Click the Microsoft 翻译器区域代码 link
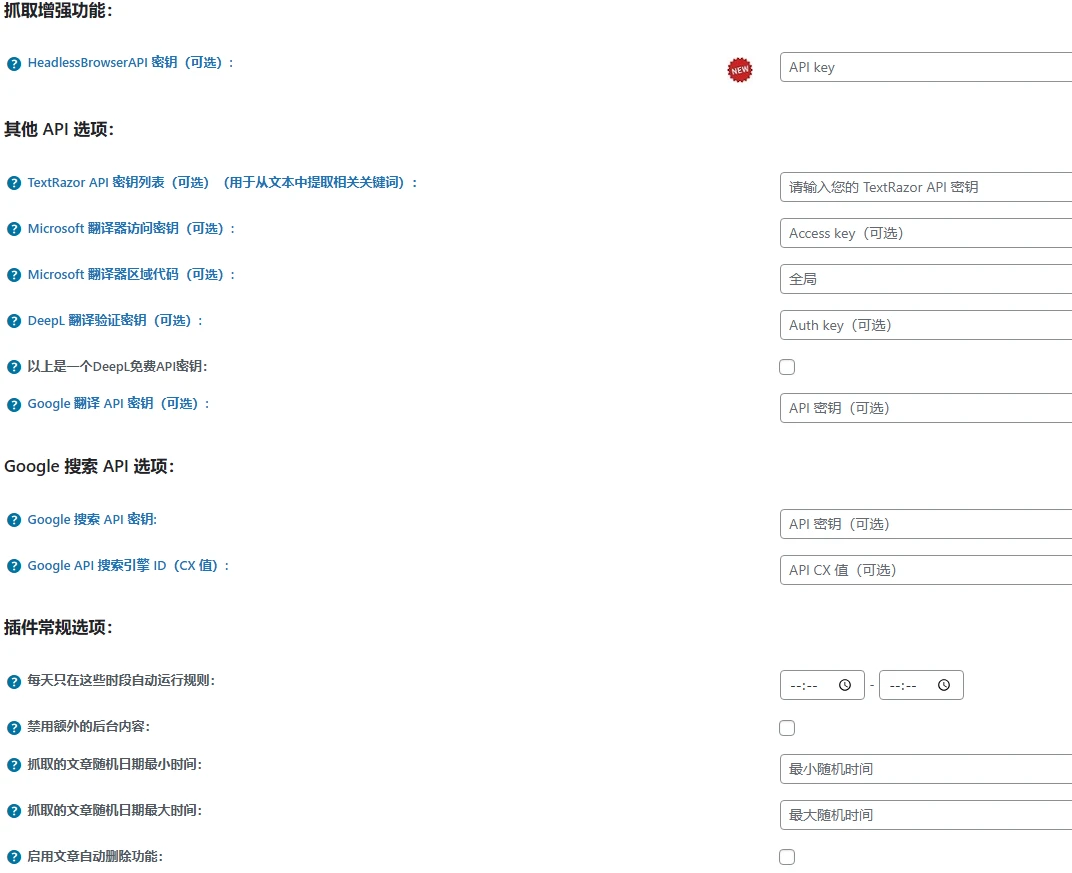The height and width of the screenshot is (873, 1072). (x=105, y=275)
